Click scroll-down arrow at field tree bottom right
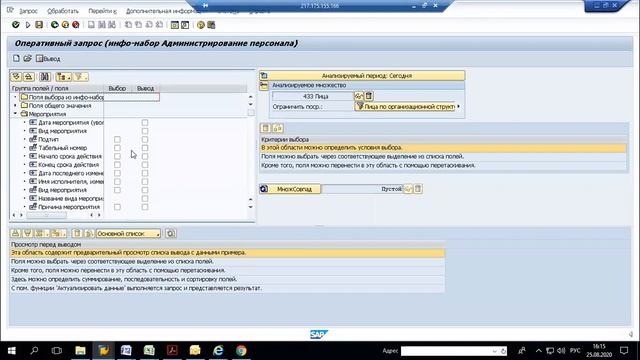Viewport: 640px width, 360px height. [251, 207]
